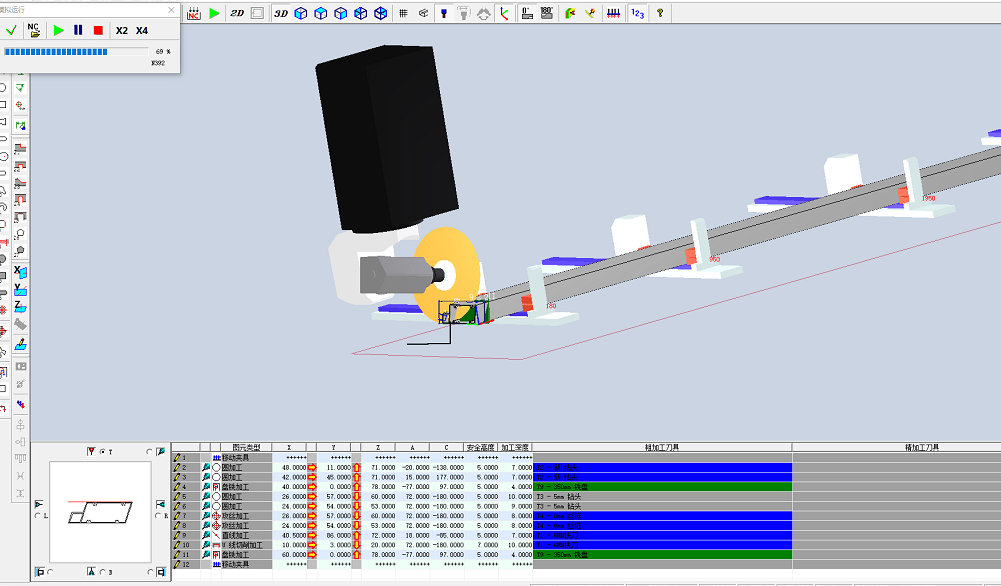Click the green play simulation button
The width and height of the screenshot is (1001, 586).
(x=58, y=31)
